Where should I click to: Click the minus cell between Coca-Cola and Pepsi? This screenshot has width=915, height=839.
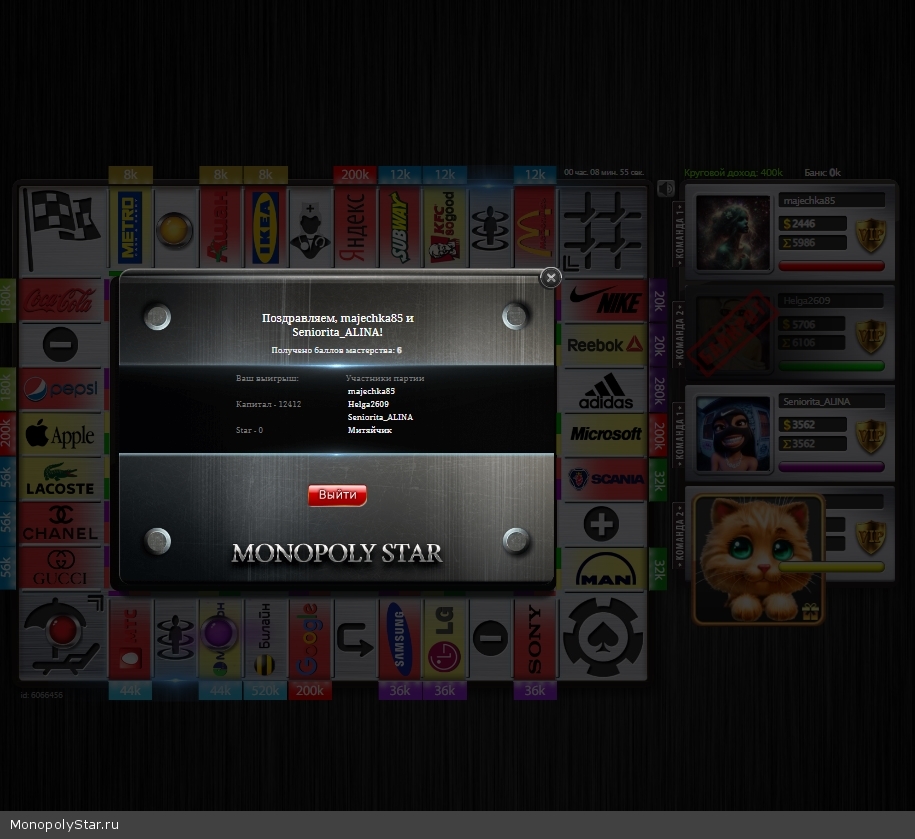pos(62,344)
